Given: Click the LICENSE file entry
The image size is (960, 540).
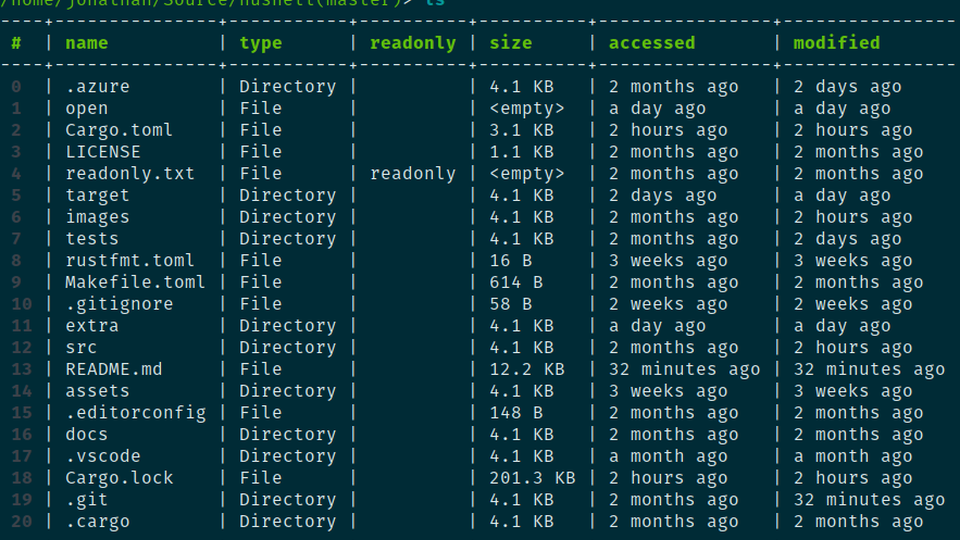Looking at the screenshot, I should click(x=103, y=152).
